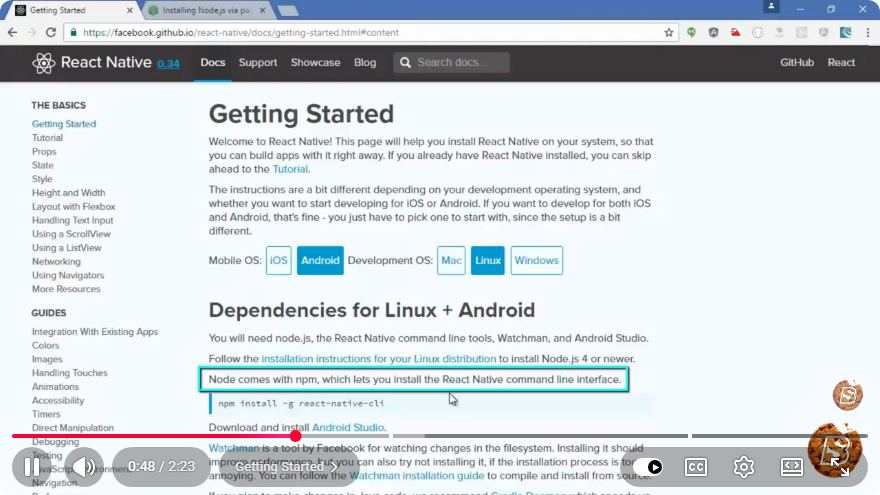Turn on closed captions
Viewport: 880px width, 495px height.
tap(696, 467)
